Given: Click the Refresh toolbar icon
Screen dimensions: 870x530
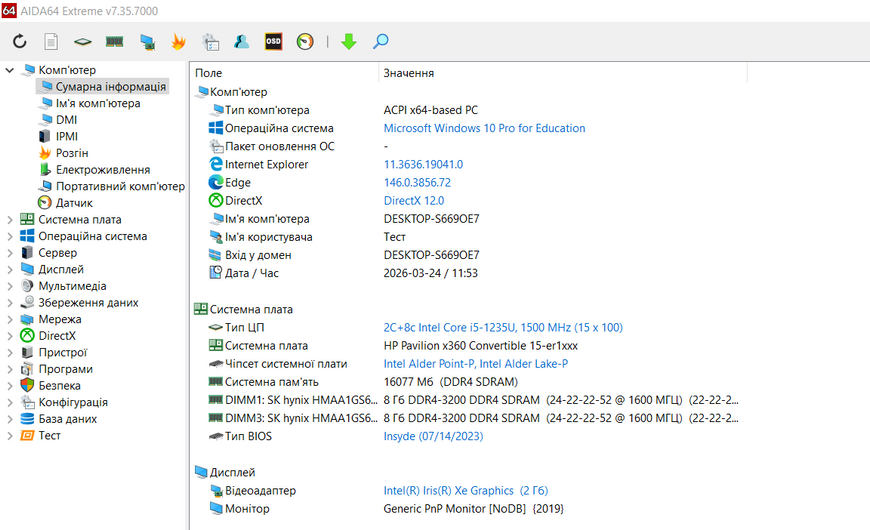Looking at the screenshot, I should pyautogui.click(x=19, y=42).
